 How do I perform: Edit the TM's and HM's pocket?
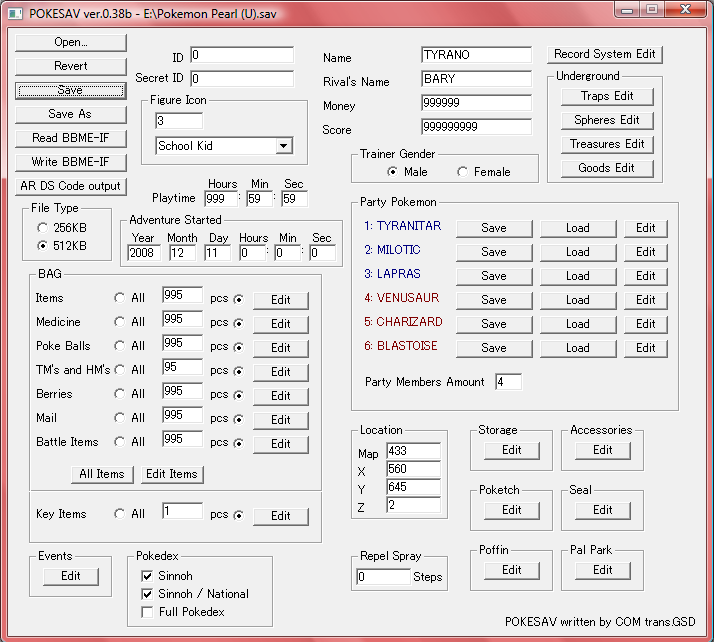tap(280, 372)
